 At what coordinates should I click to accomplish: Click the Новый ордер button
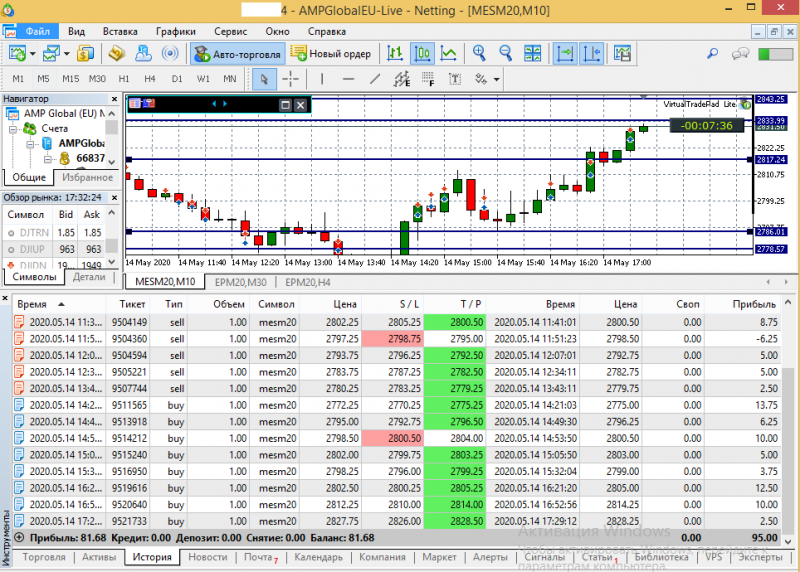coord(331,53)
